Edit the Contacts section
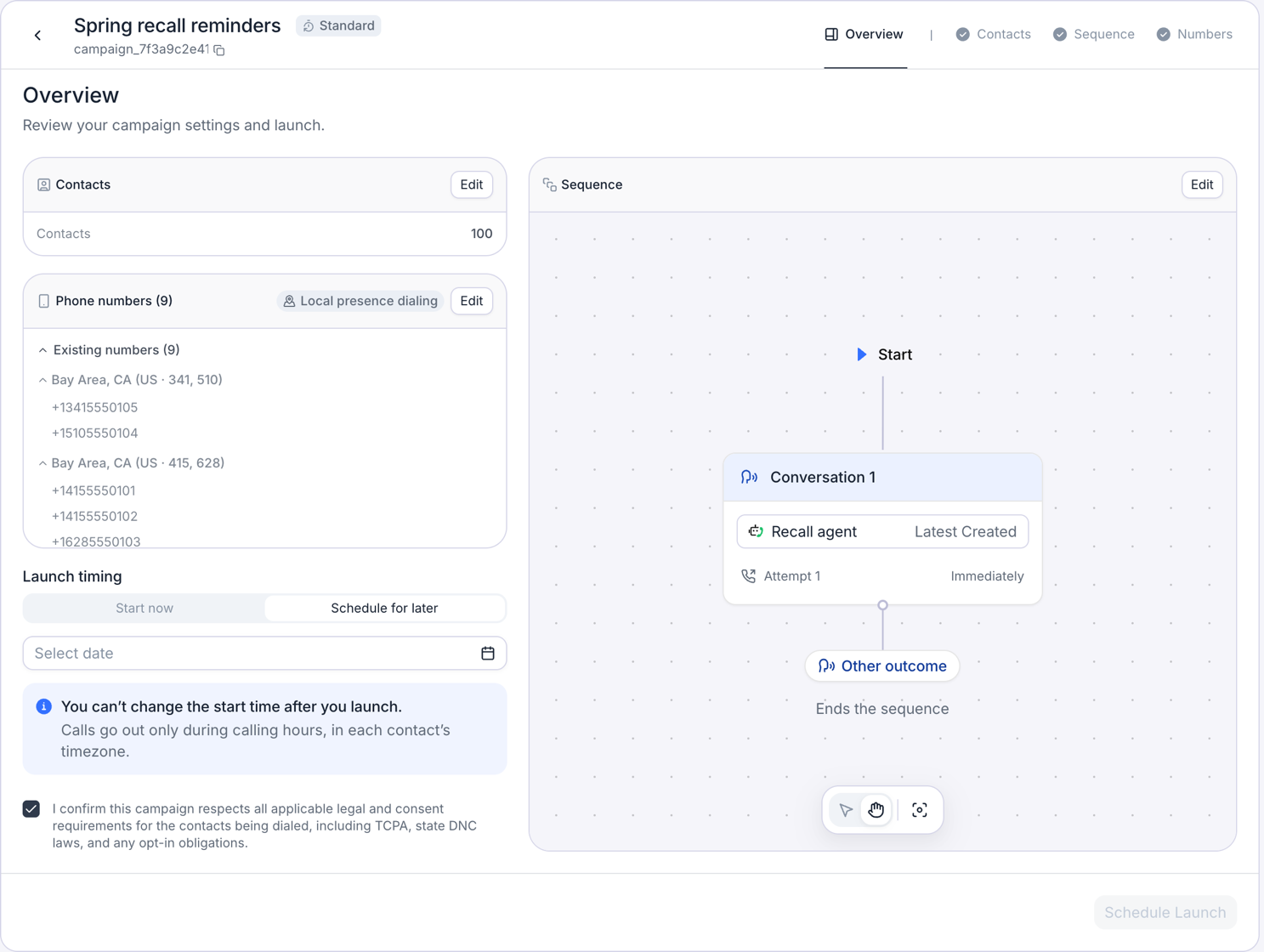This screenshot has height=952, width=1264. pos(472,184)
